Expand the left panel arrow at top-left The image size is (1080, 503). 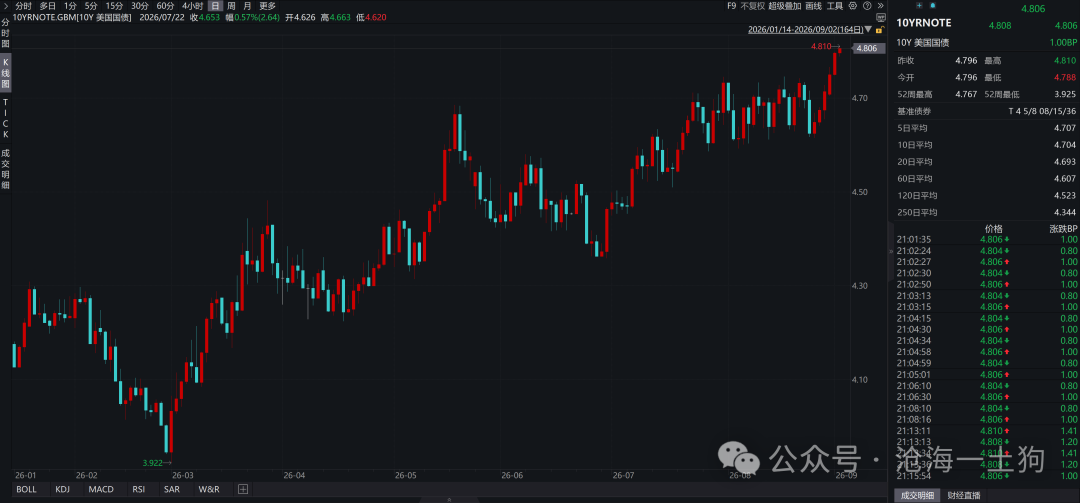tap(6, 6)
